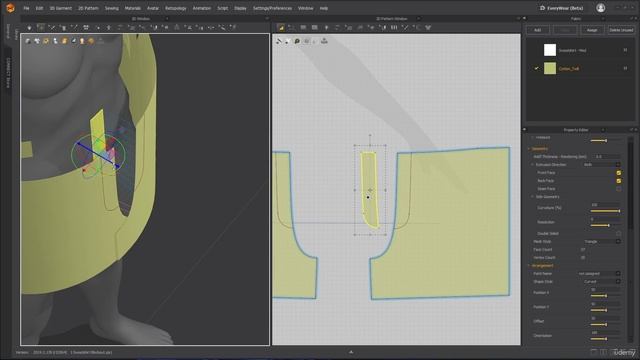Click the highlighted yellow Transform Pattern tool in 2D toolbar
640x360 pixels.
pos(281,27)
